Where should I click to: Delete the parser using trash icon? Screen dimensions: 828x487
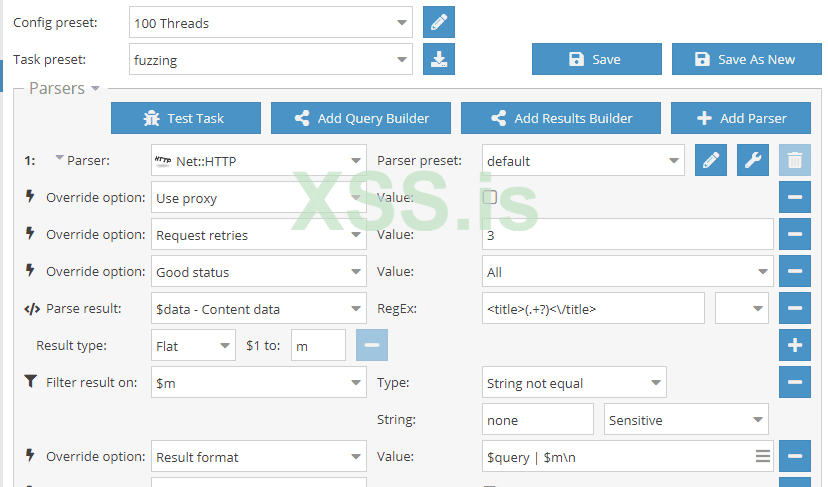tap(795, 160)
